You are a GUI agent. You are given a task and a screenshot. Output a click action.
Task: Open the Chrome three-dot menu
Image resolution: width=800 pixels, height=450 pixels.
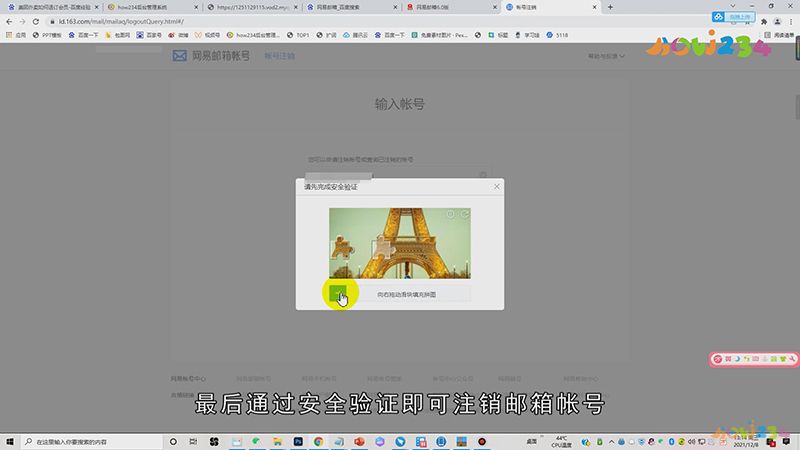click(791, 21)
